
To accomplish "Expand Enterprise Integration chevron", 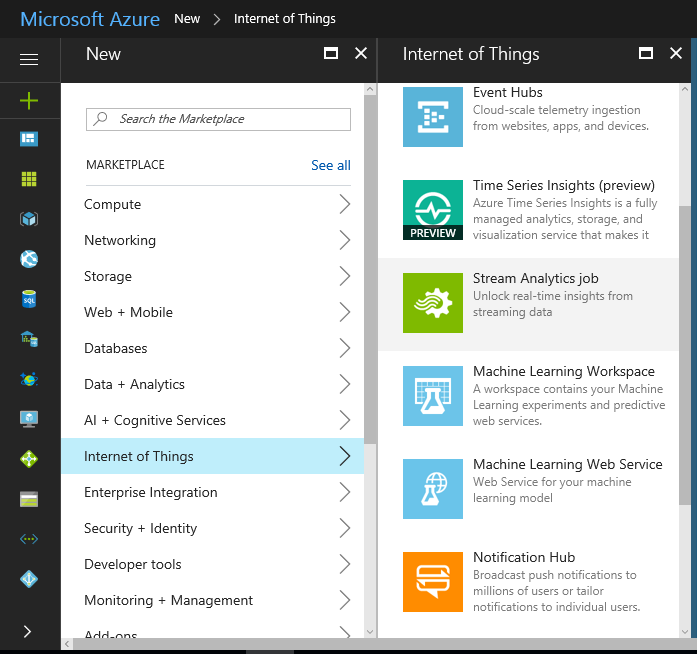I will tap(345, 492).
